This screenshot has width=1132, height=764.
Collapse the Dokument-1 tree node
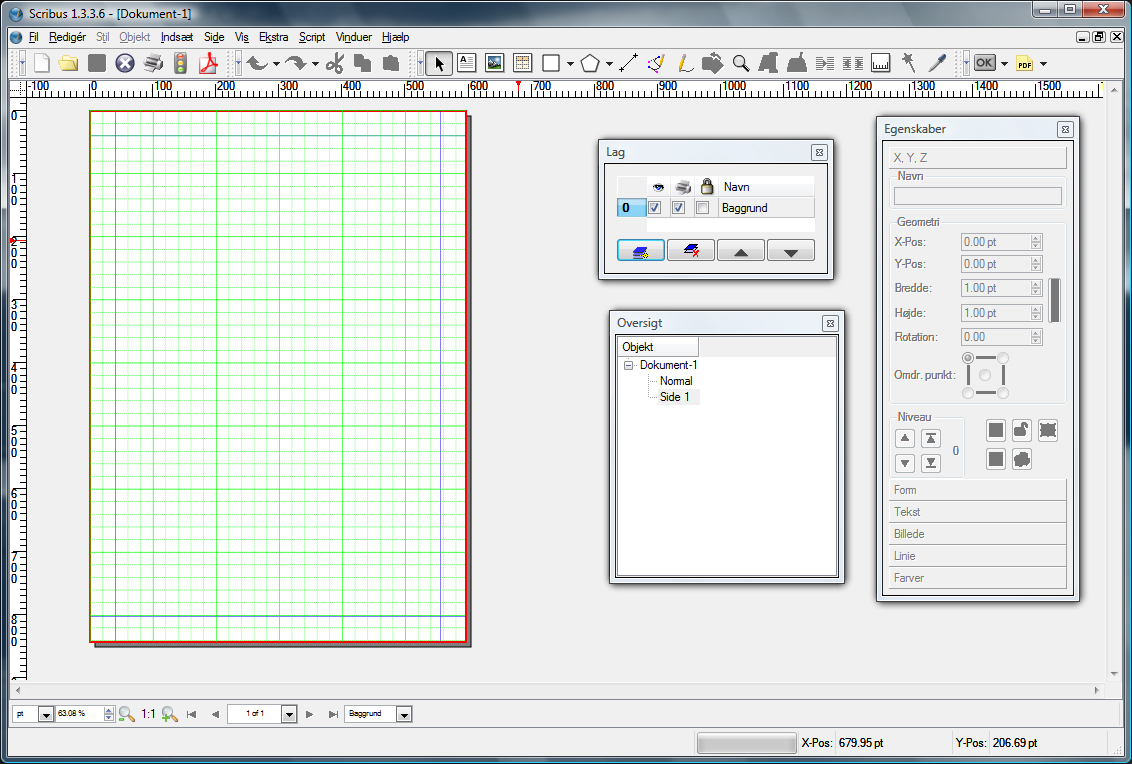point(629,365)
